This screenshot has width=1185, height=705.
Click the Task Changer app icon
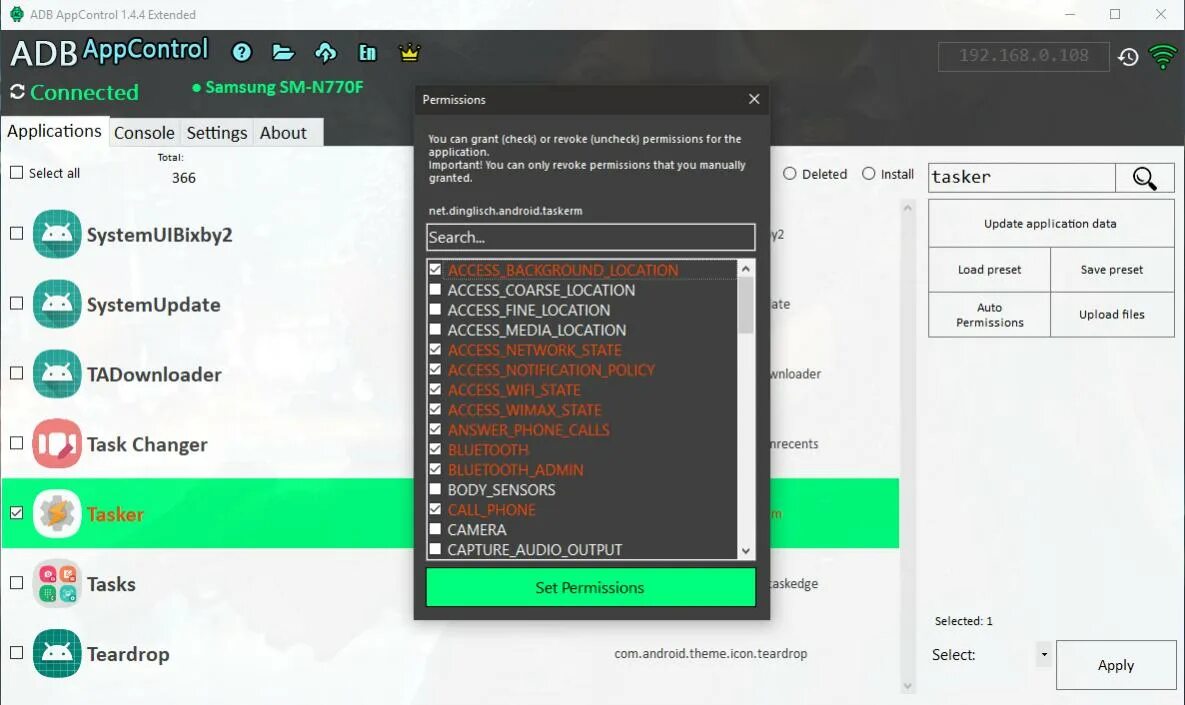[x=57, y=444]
